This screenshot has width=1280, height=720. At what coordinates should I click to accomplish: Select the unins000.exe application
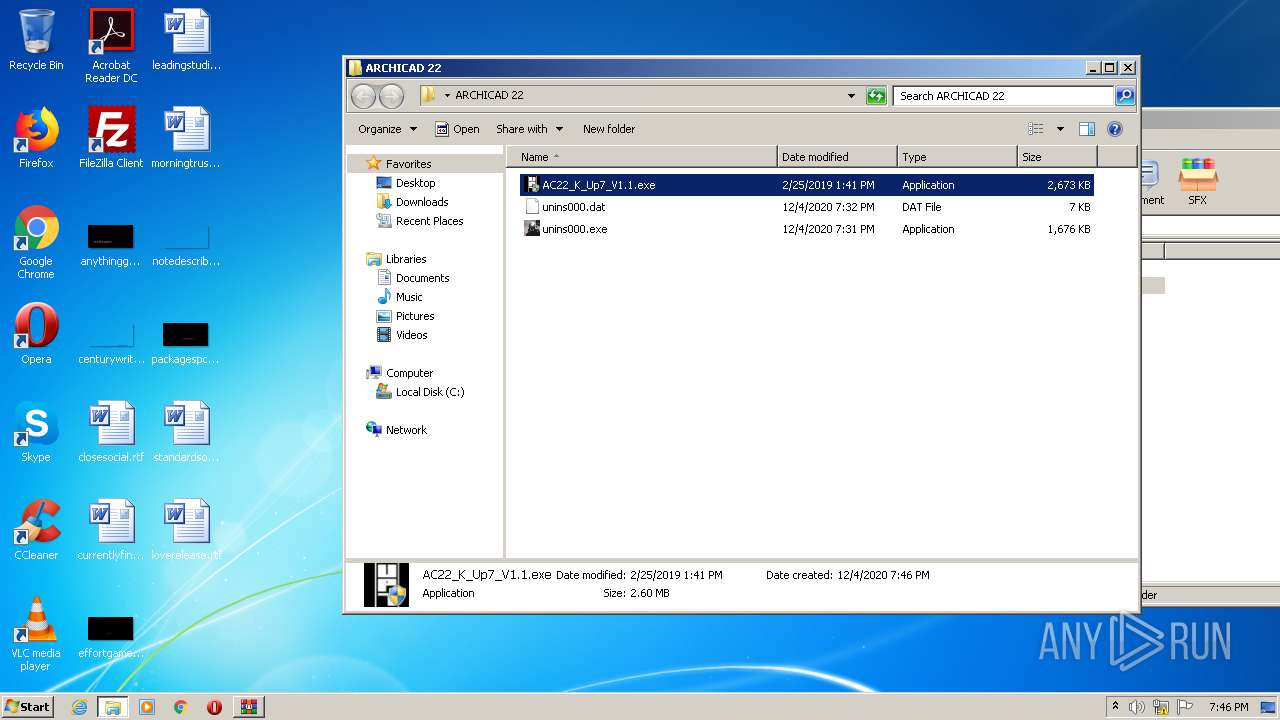pyautogui.click(x=806, y=229)
